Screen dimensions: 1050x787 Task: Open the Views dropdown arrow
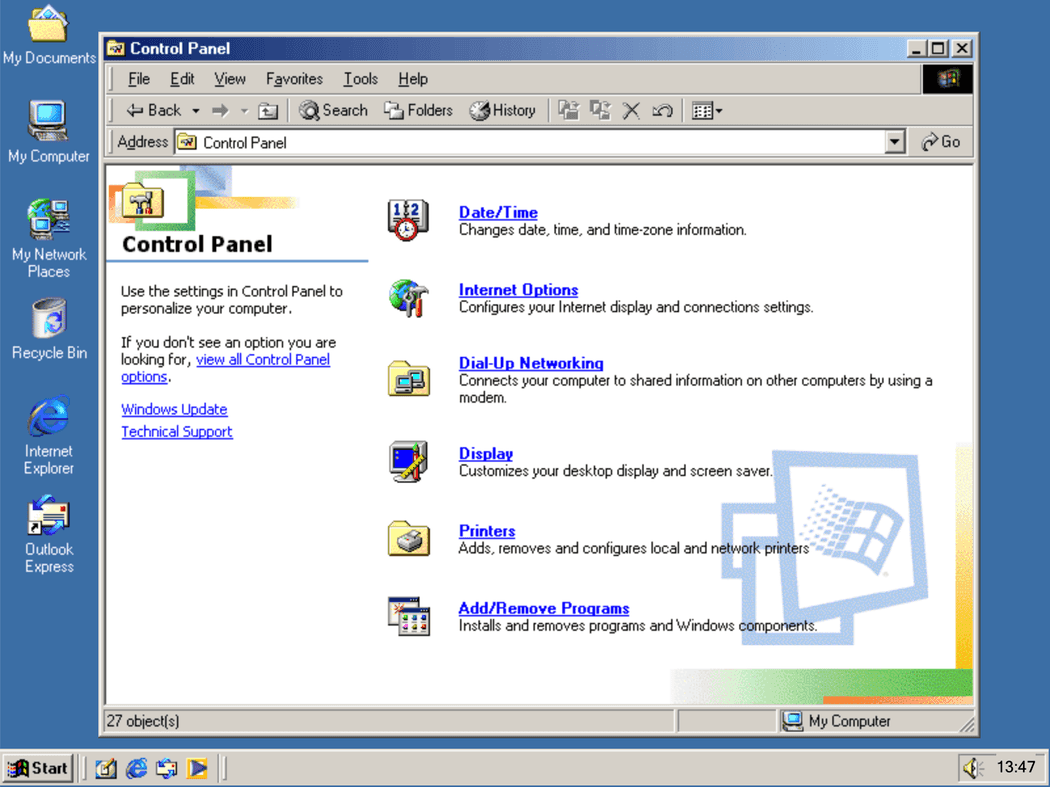click(719, 110)
